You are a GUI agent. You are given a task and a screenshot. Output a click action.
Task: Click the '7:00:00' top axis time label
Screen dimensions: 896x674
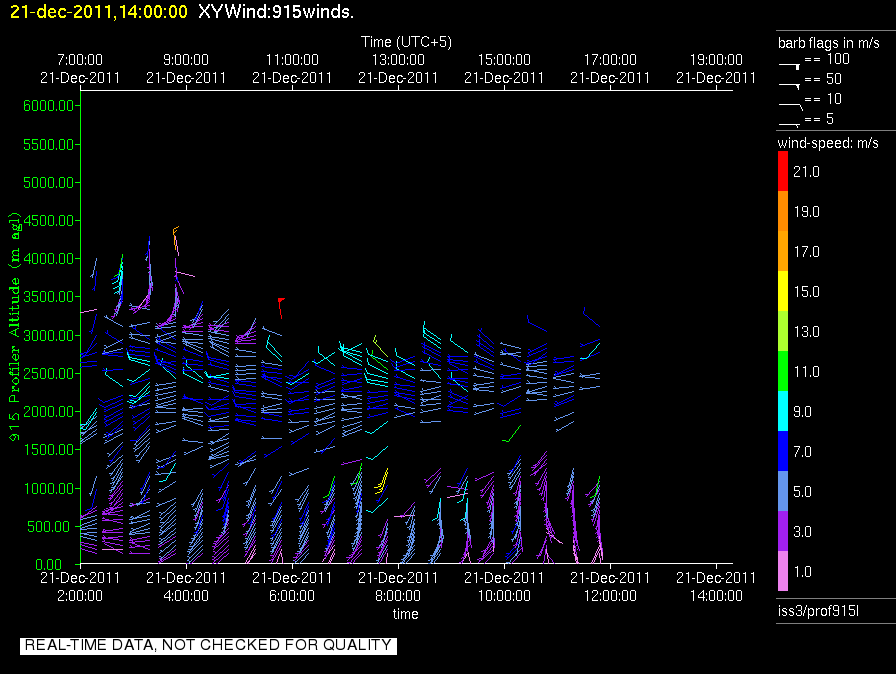80,59
